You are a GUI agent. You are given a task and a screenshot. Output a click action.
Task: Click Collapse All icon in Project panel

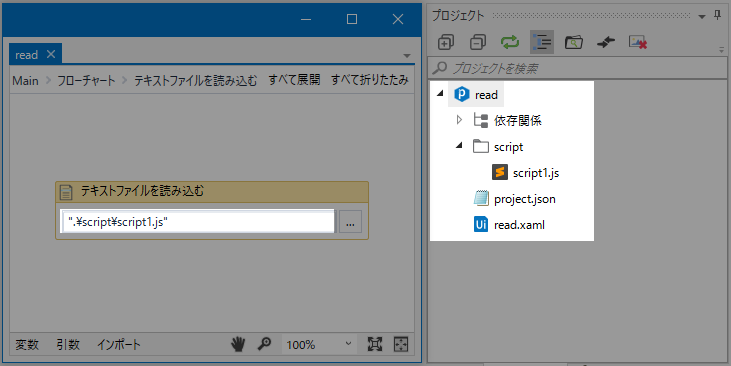point(478,42)
